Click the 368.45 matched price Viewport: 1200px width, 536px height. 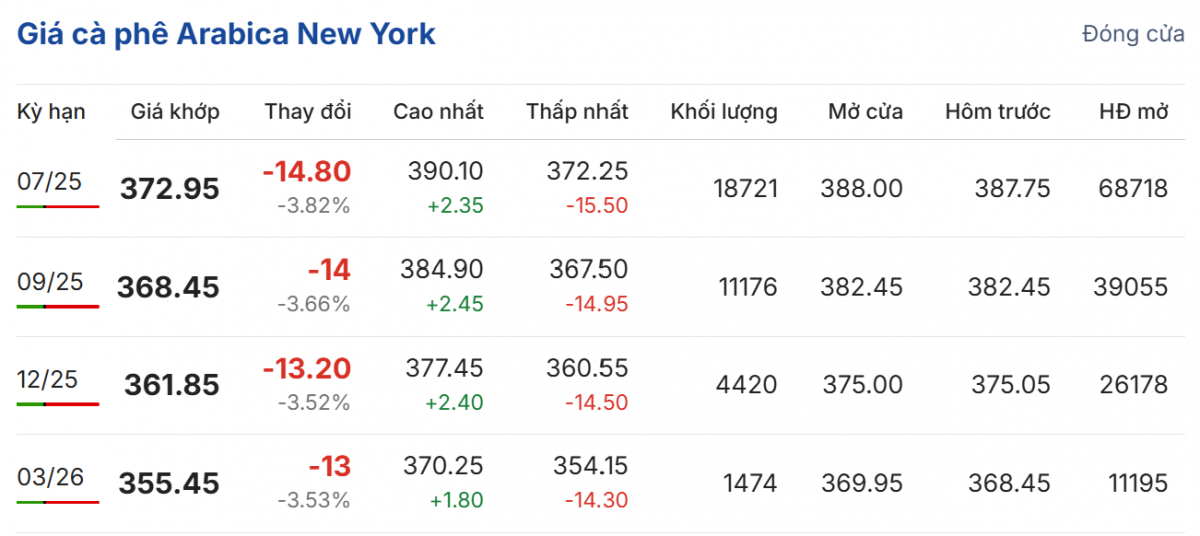pyautogui.click(x=168, y=287)
